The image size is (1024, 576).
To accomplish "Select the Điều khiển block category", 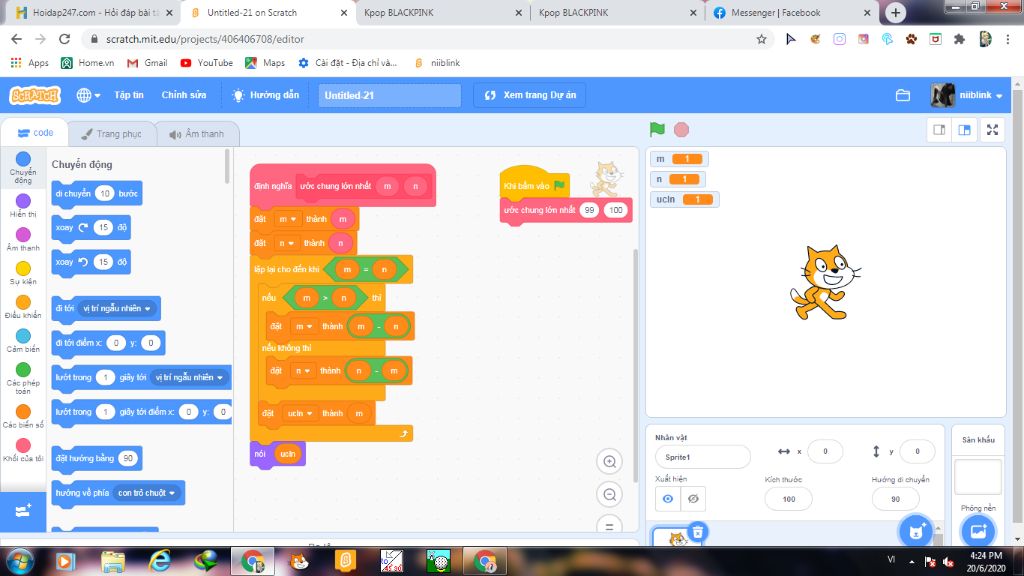I will 23,307.
